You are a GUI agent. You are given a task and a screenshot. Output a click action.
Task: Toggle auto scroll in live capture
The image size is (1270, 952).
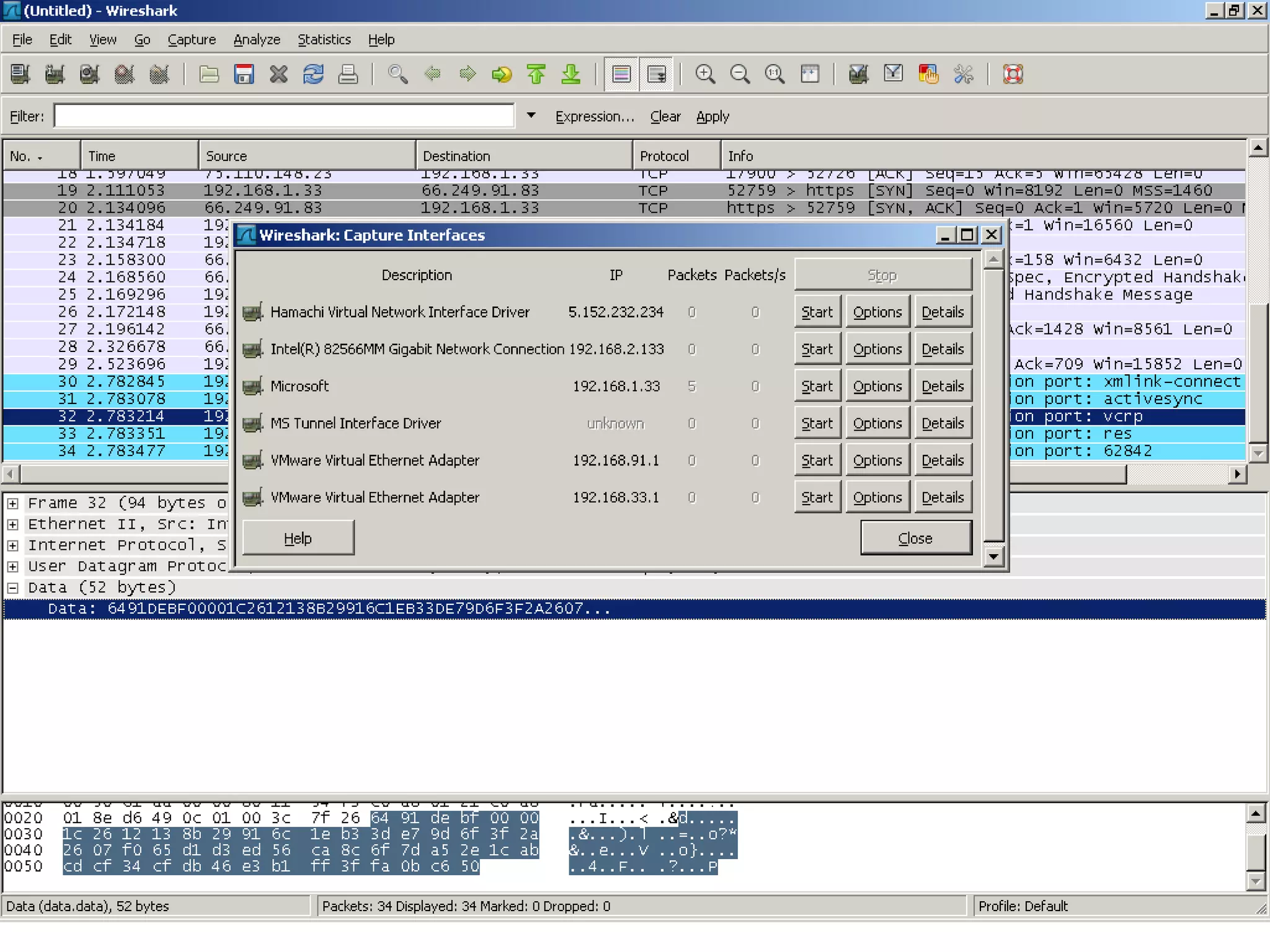coord(656,74)
